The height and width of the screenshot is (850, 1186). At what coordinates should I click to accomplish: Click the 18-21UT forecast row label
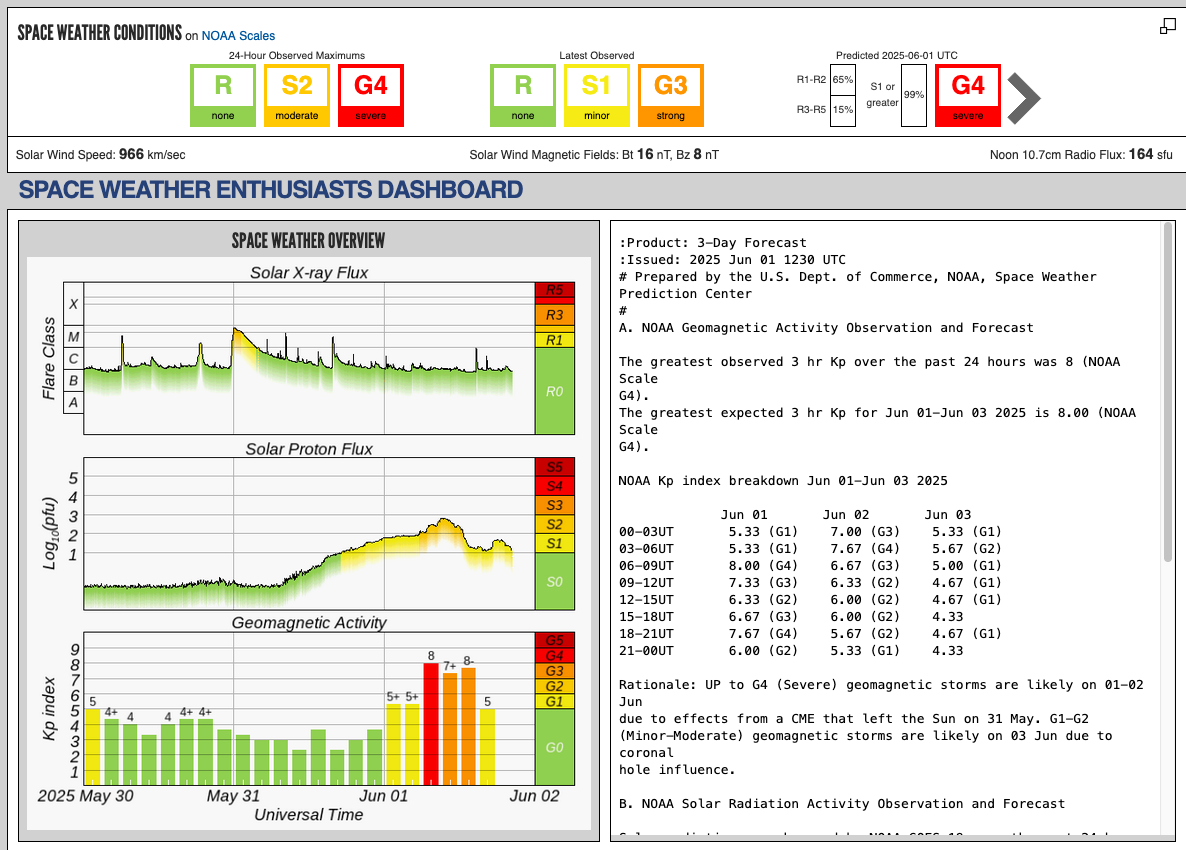(646, 634)
